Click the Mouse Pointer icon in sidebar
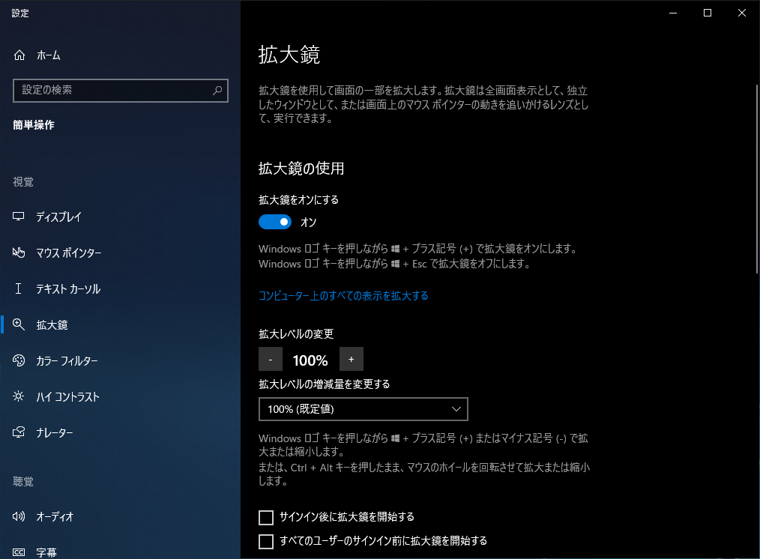 point(18,253)
